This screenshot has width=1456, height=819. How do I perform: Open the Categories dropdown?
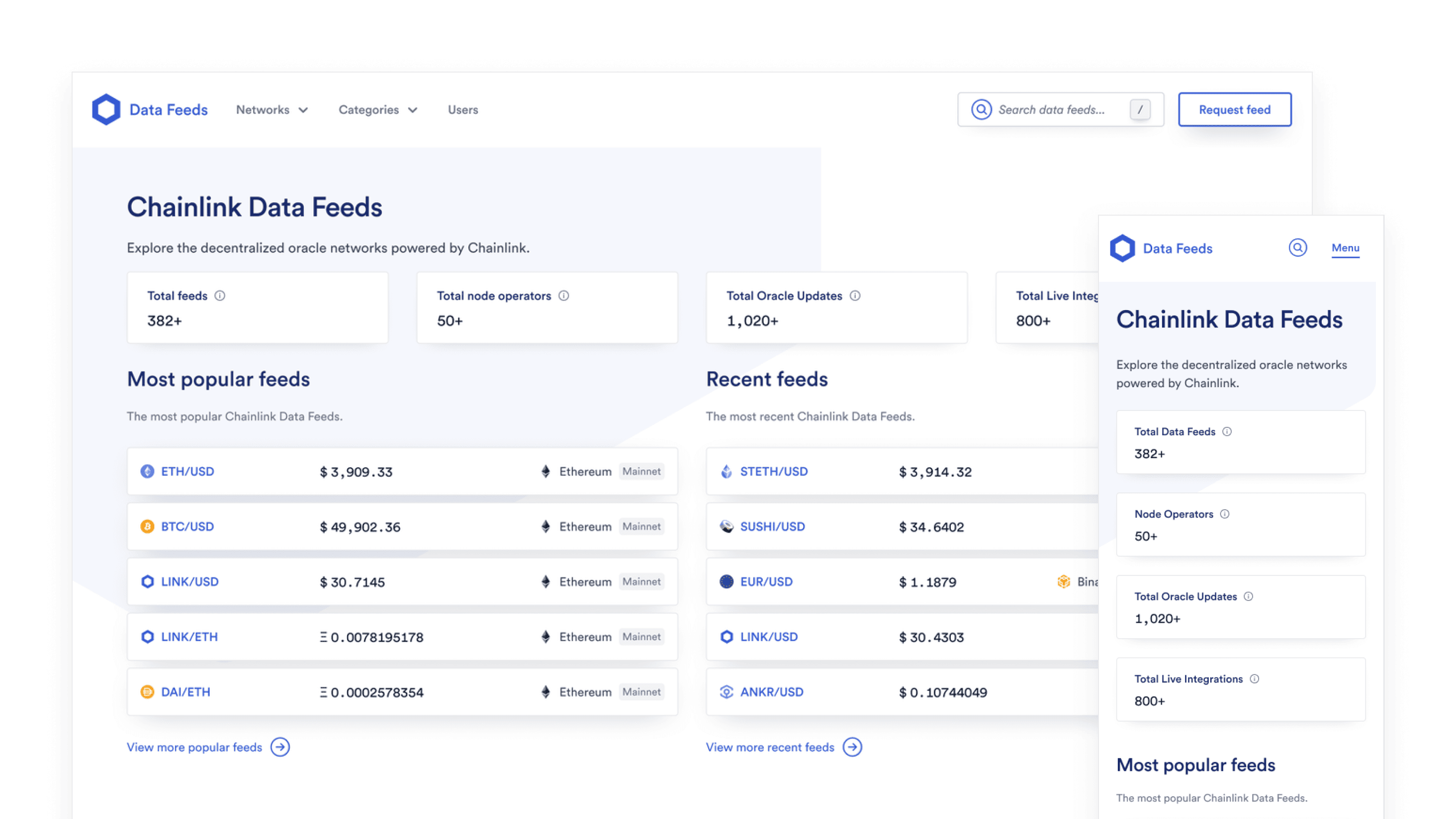pyautogui.click(x=377, y=109)
